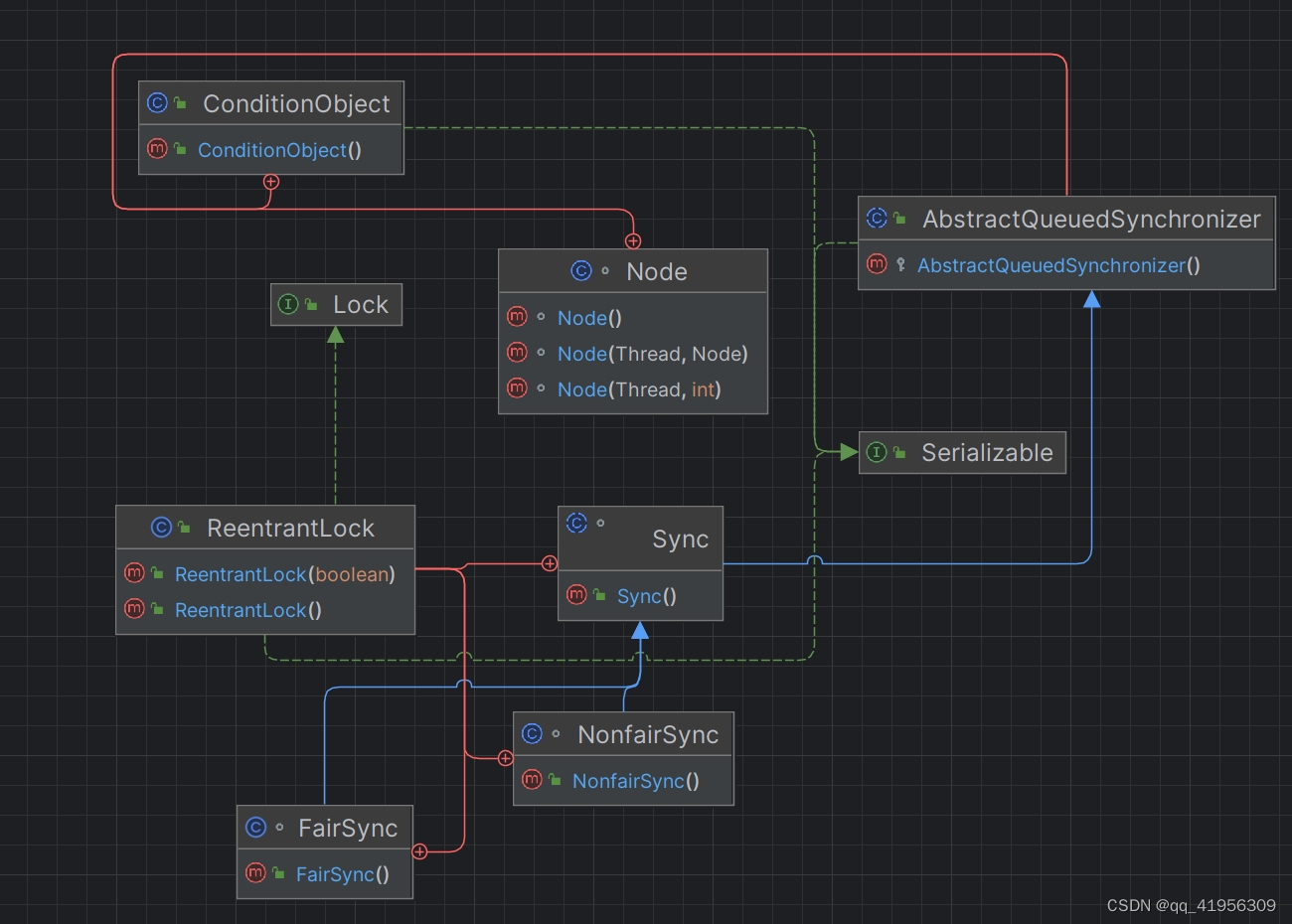Screen dimensions: 1292x924
Task: Click the method icon beside Node(Thread, int)
Action: [517, 388]
